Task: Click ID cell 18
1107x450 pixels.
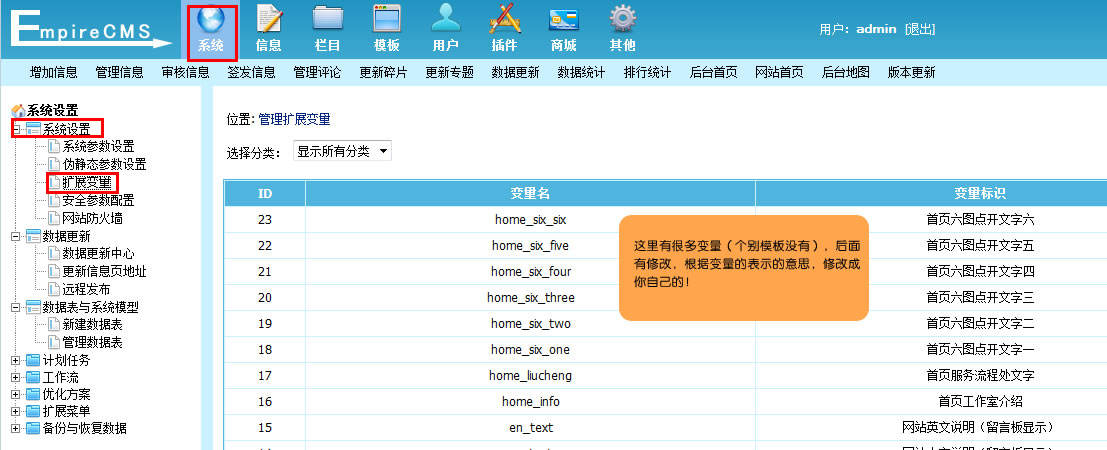Action: (x=265, y=350)
